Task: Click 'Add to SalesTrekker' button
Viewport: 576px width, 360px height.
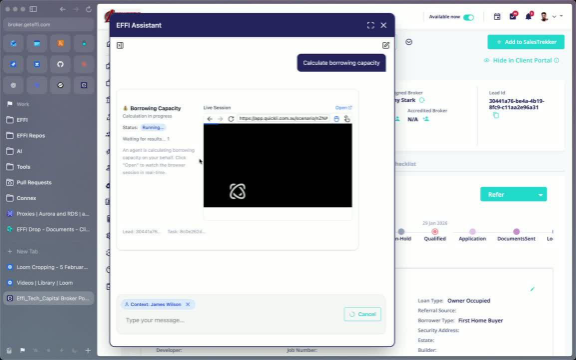Action: coord(526,42)
